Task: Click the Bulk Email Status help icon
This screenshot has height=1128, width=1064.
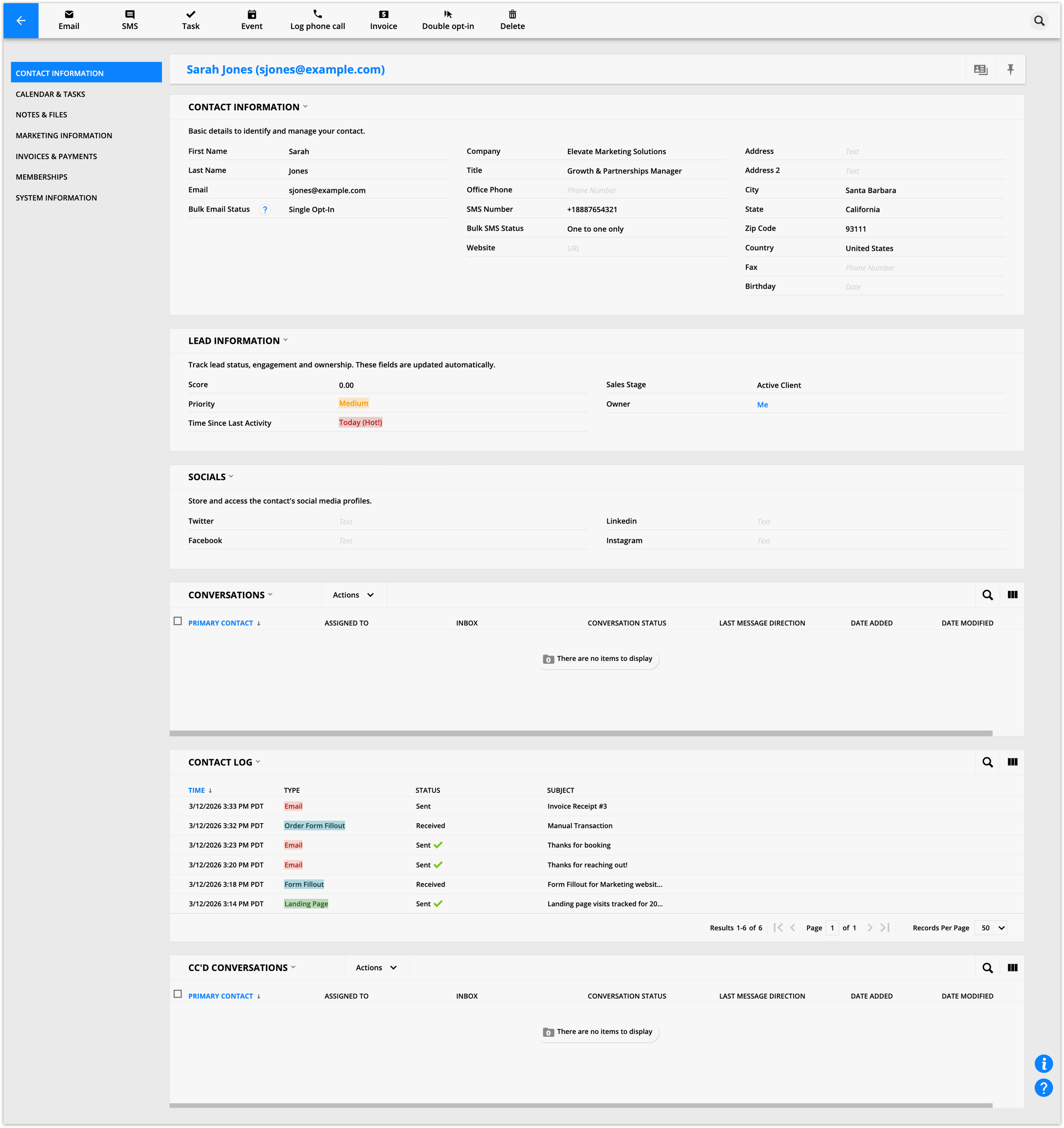Action: click(264, 209)
